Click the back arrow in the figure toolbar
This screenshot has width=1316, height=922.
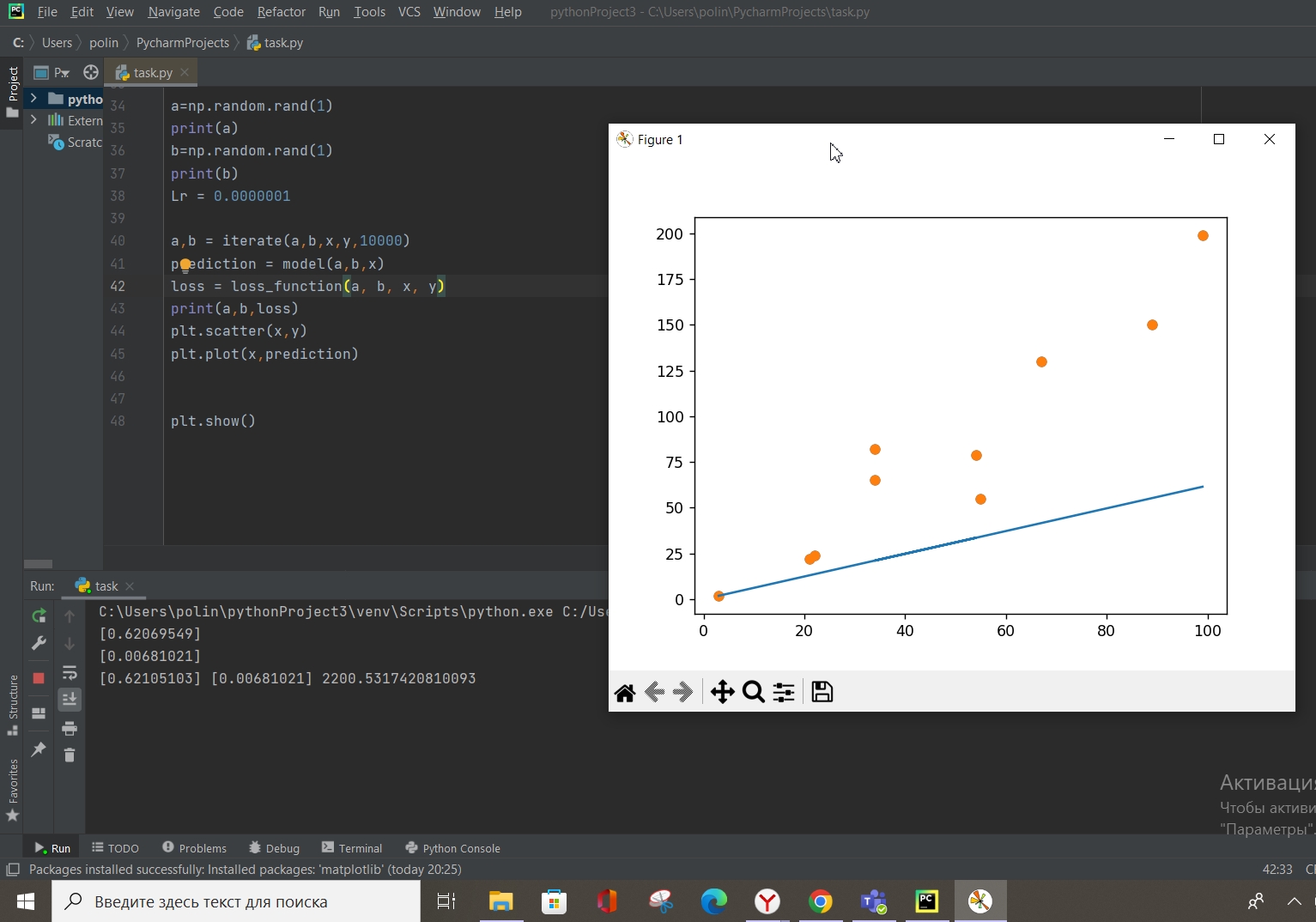coord(654,692)
